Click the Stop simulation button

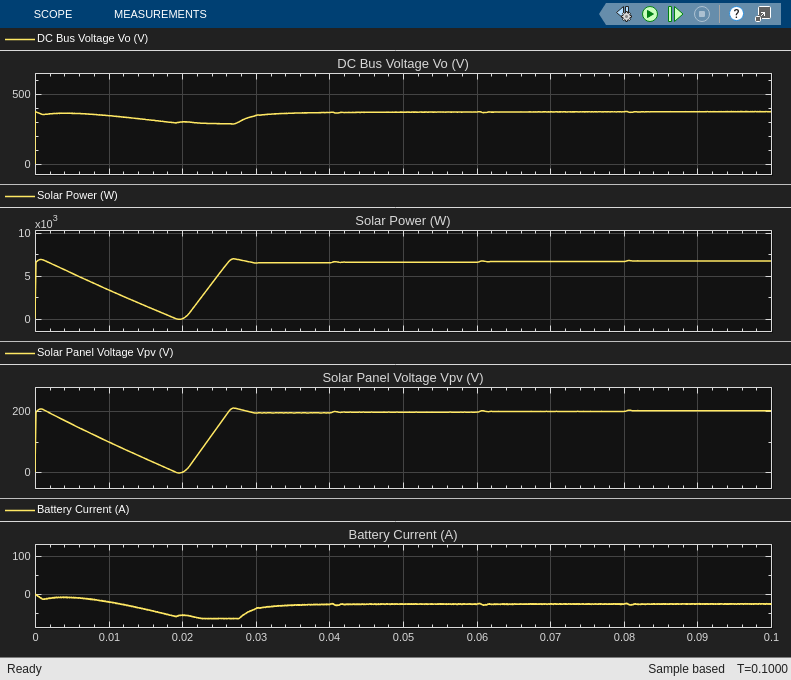[702, 14]
